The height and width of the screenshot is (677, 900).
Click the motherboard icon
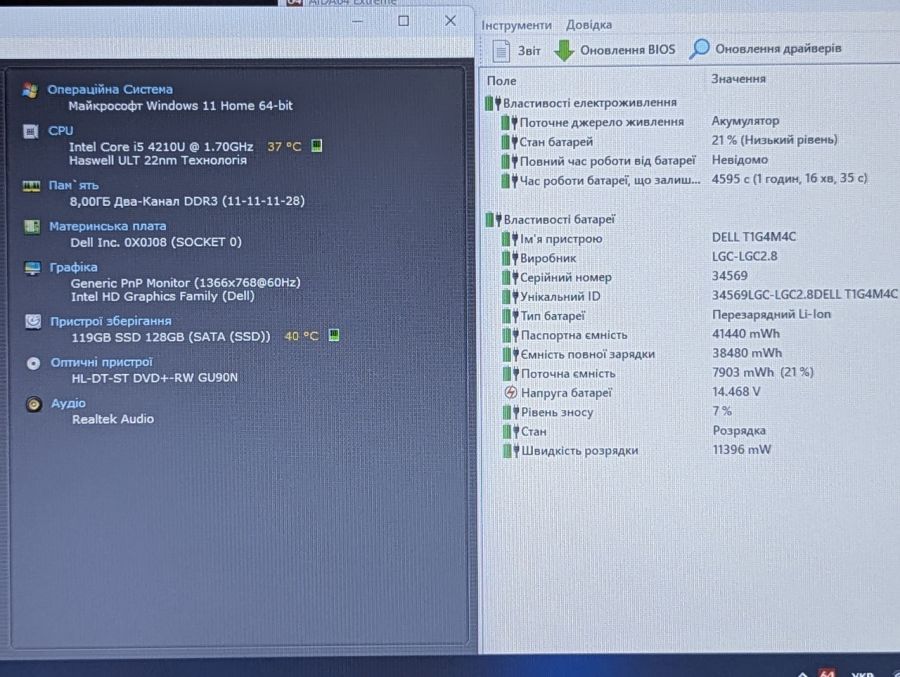(32, 227)
